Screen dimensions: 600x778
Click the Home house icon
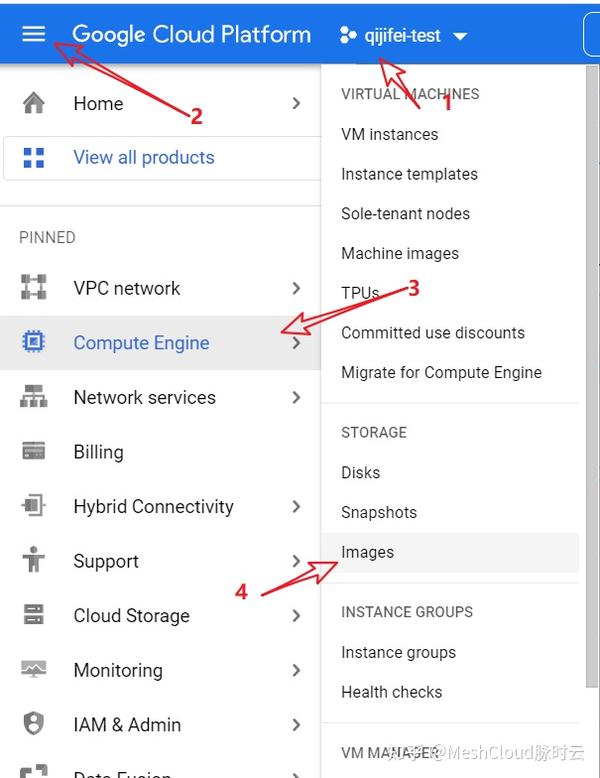click(34, 103)
